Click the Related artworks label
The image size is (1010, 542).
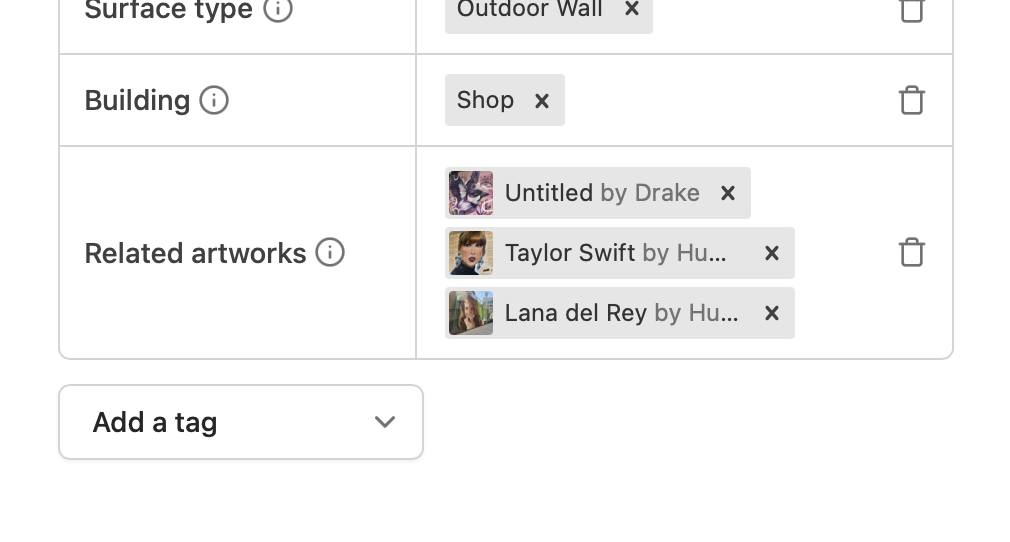[195, 253]
